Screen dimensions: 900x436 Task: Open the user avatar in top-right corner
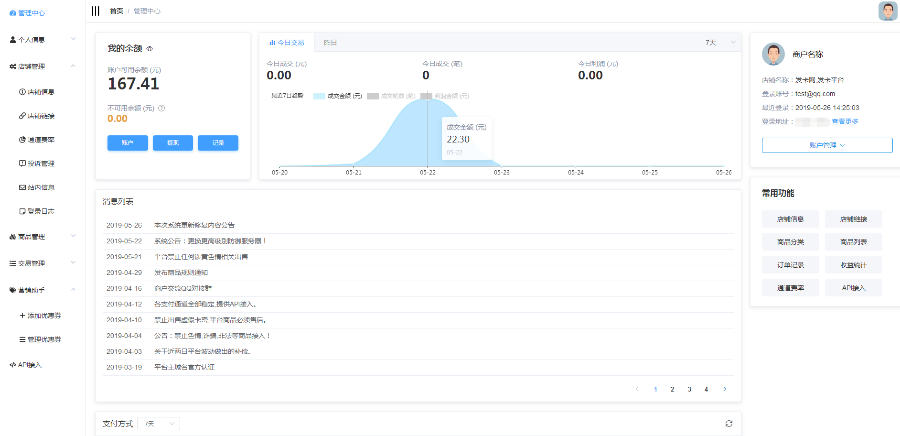(x=887, y=11)
